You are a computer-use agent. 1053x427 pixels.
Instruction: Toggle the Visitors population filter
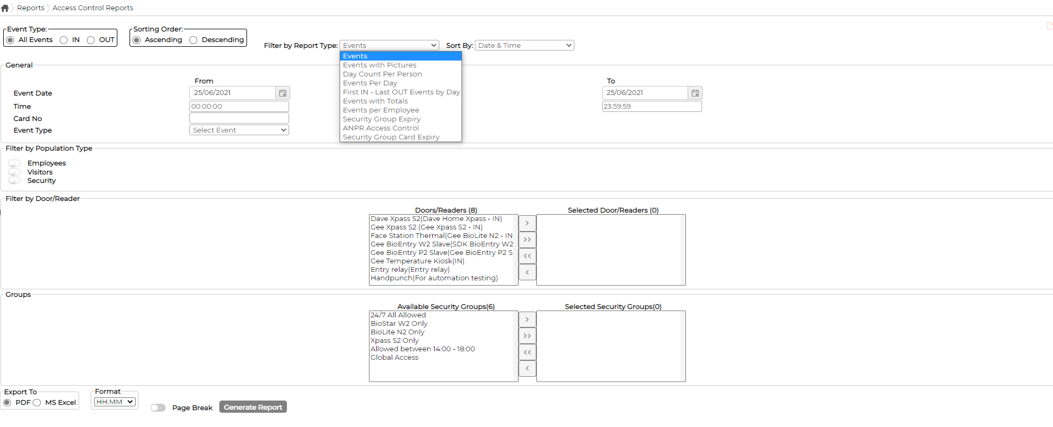coord(15,172)
